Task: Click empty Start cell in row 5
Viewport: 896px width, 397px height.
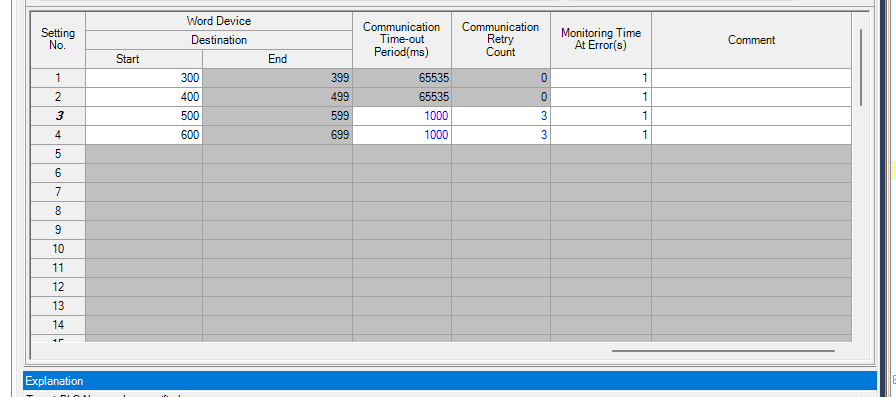Action: pos(144,154)
